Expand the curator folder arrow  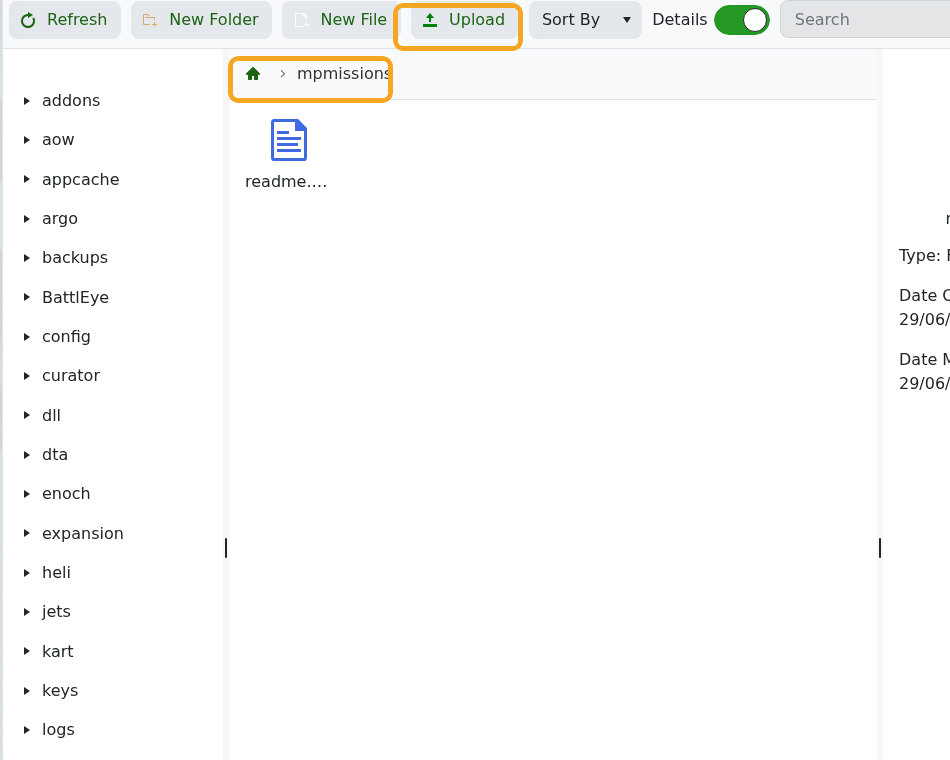pos(27,376)
